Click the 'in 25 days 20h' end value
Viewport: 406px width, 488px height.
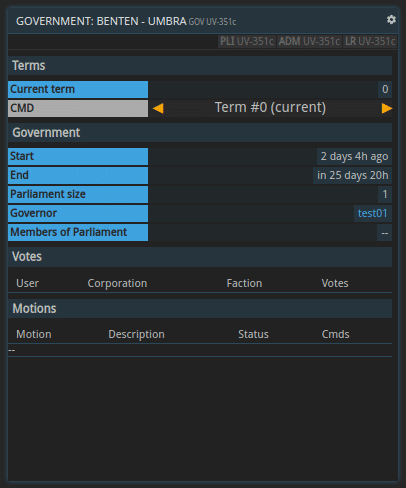352,175
